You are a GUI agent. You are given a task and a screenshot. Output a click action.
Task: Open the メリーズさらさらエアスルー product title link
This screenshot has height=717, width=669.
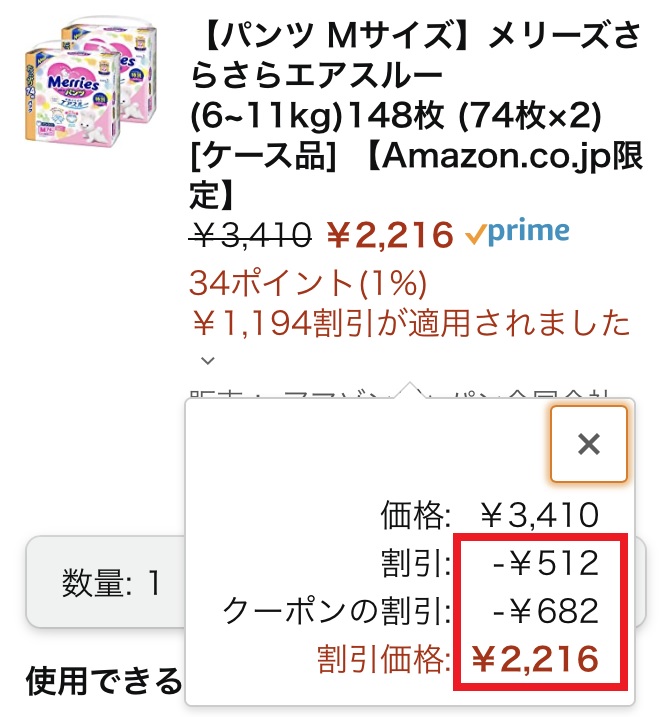pos(417,116)
